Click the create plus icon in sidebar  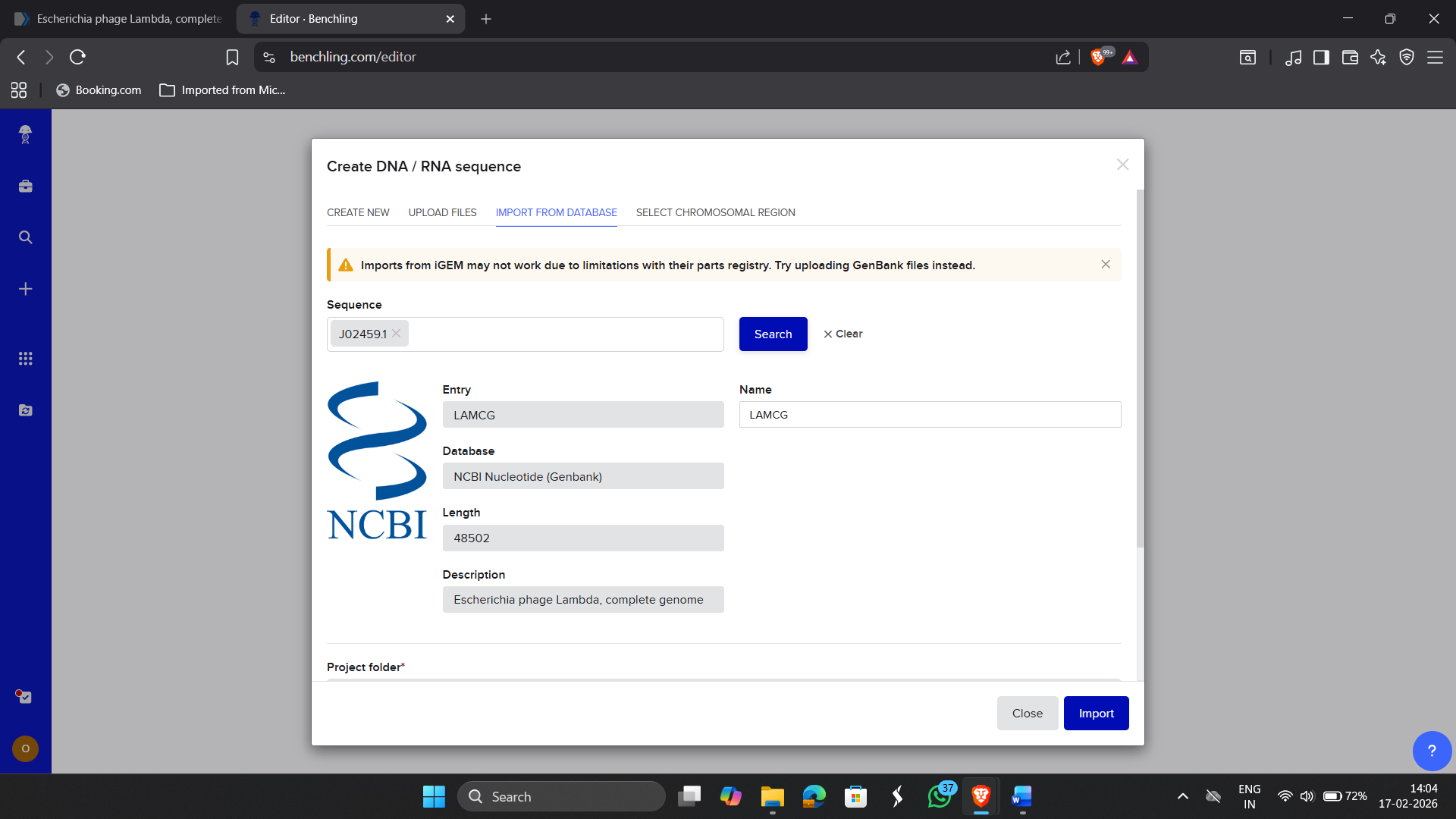25,289
